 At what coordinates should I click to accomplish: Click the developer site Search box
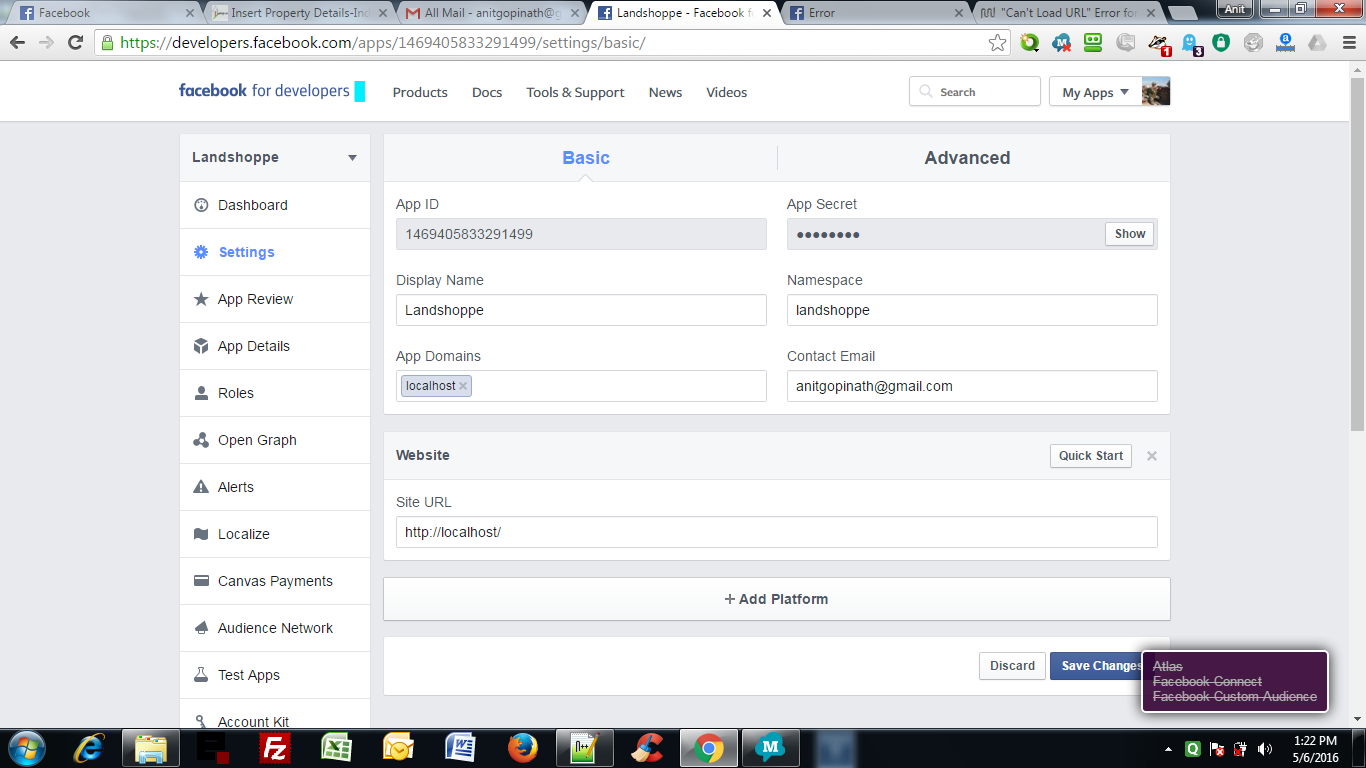pos(975,92)
